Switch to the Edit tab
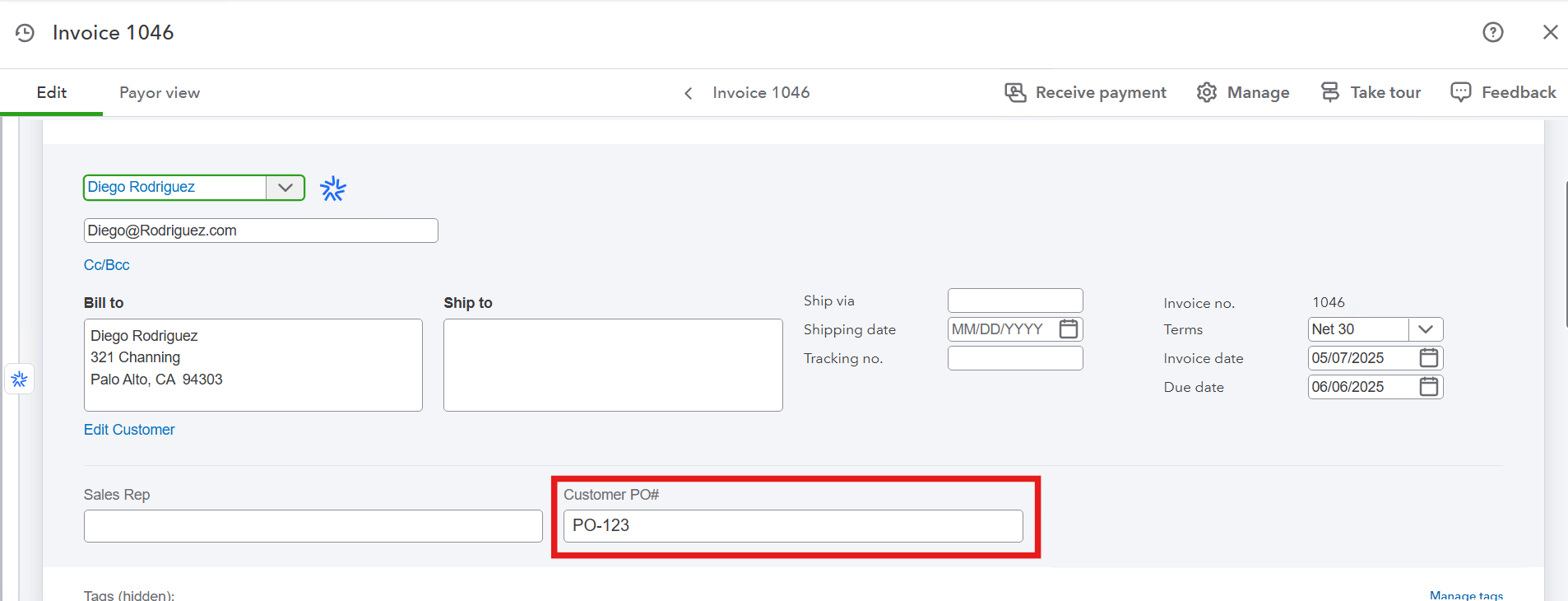The height and width of the screenshot is (601, 1568). 51,92
